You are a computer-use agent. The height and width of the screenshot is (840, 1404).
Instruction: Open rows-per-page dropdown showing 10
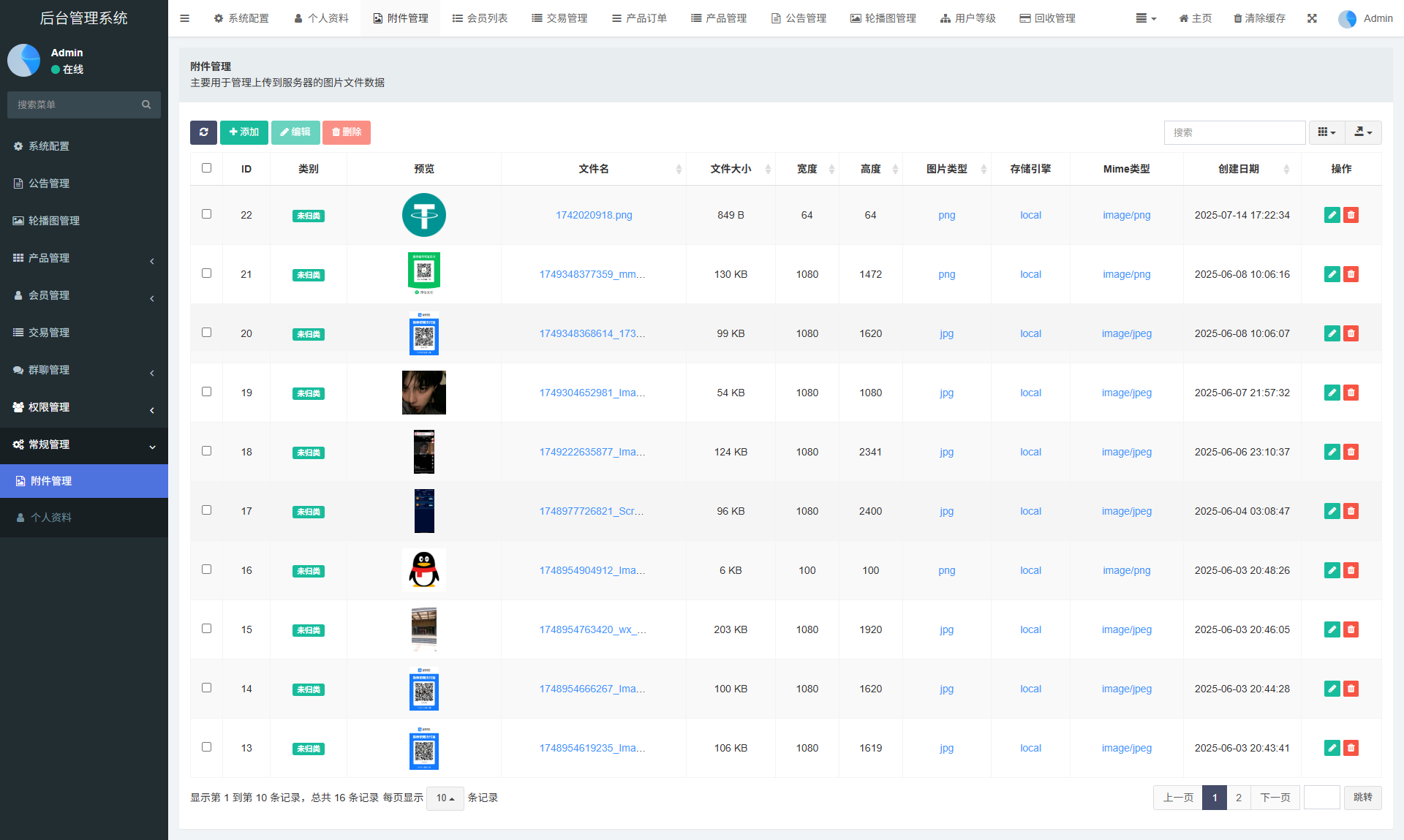click(x=445, y=798)
